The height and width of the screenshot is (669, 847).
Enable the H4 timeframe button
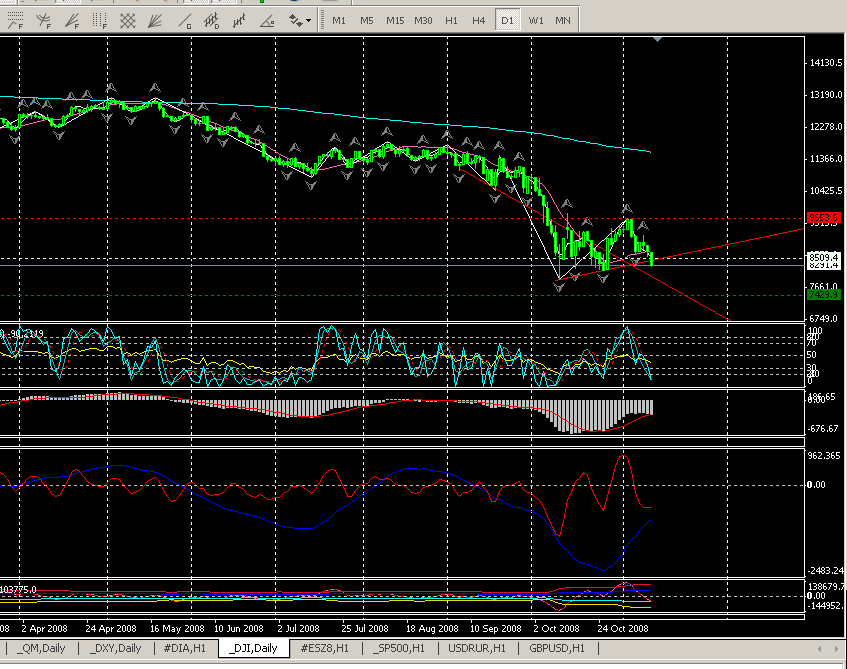tap(479, 20)
